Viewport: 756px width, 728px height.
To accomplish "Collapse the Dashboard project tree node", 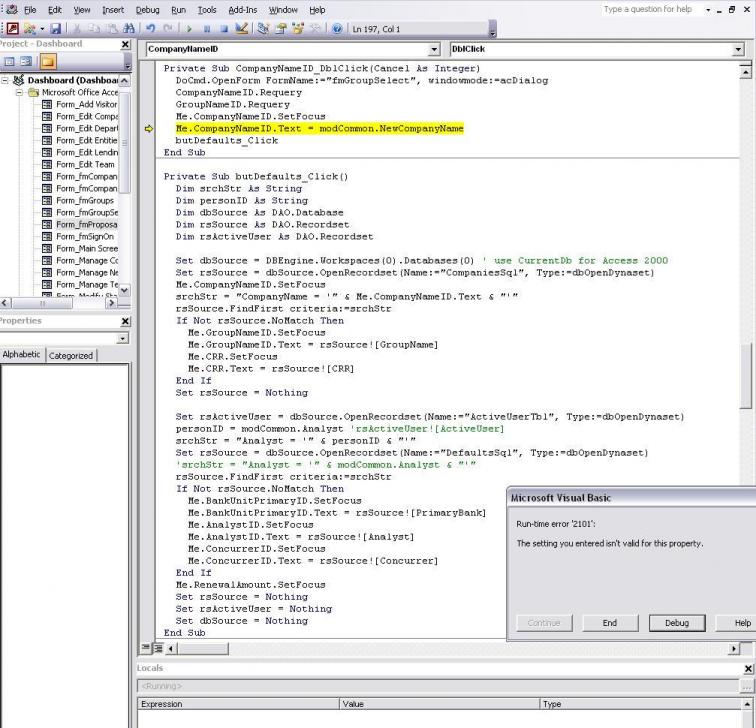I will 7,80.
